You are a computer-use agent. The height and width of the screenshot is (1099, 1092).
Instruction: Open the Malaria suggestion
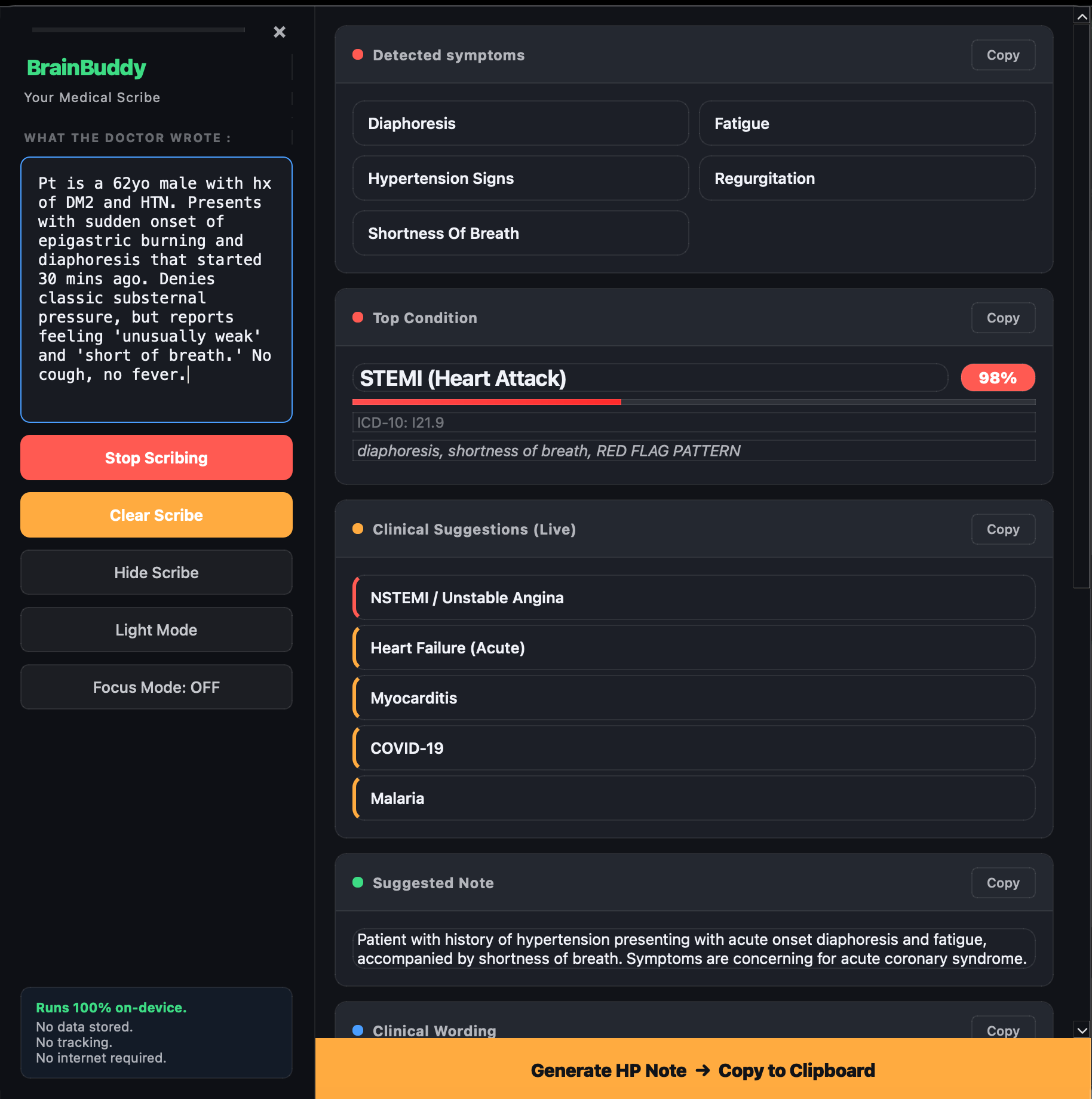click(694, 798)
